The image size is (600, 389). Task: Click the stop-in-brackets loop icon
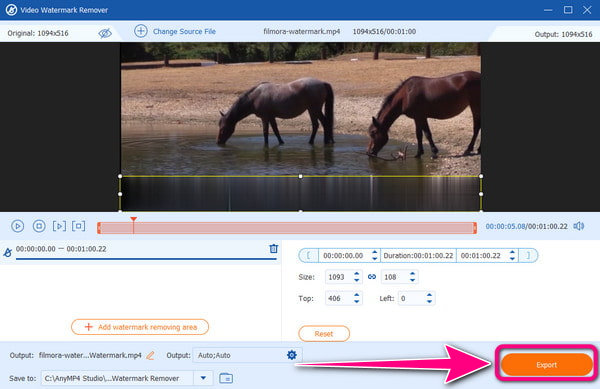click(78, 226)
